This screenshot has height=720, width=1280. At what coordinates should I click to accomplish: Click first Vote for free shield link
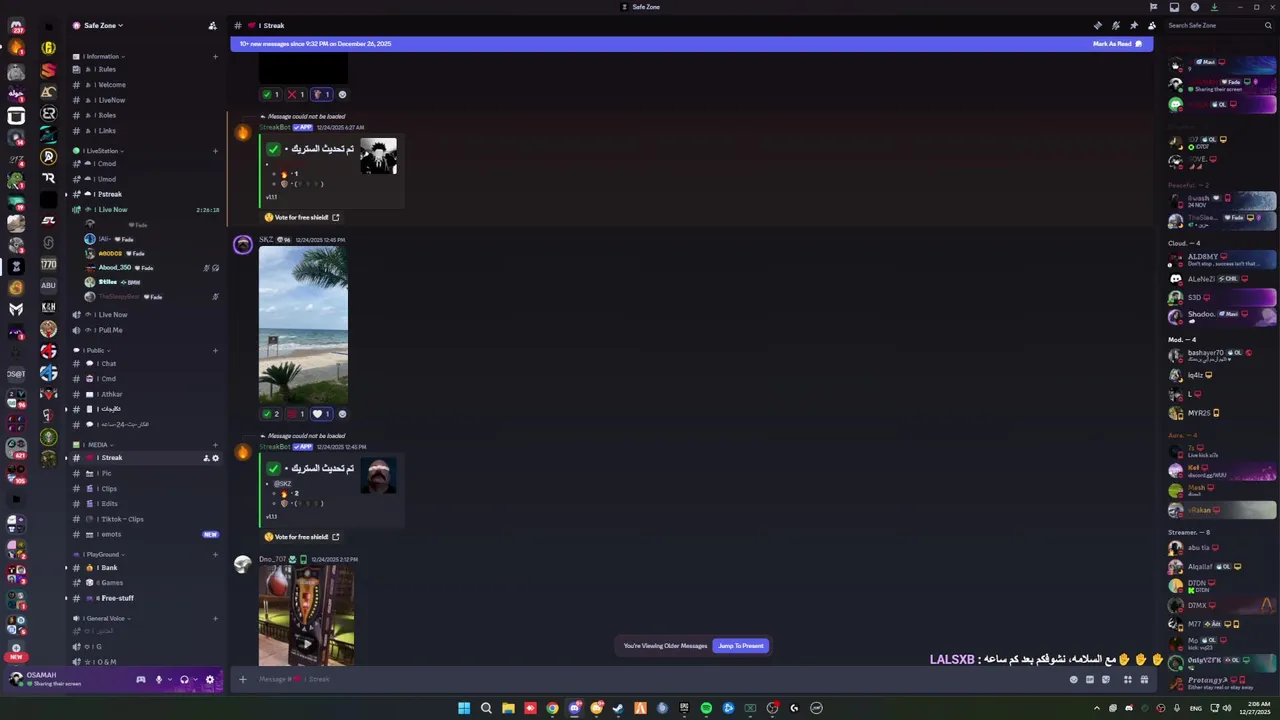point(301,217)
